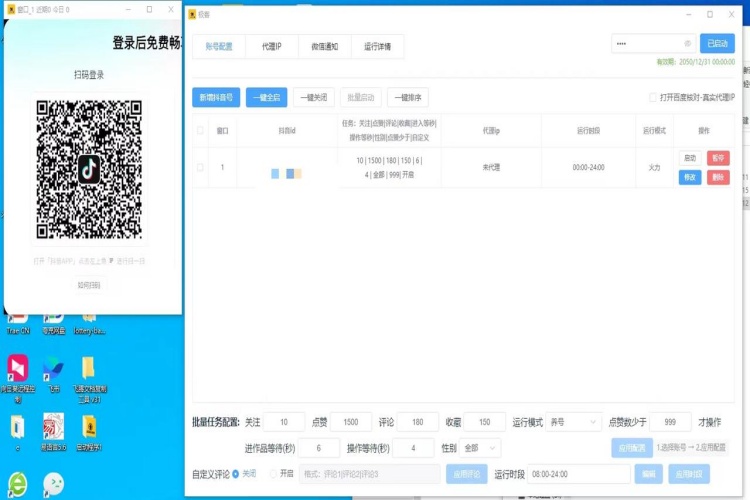The width and height of the screenshot is (750, 500).
Task: Click the 未代理 cell in row 1
Action: point(491,167)
